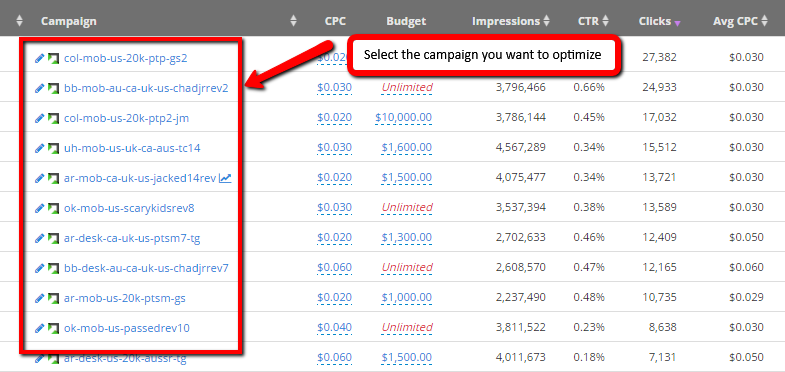Screen dimensions: 785x372
Task: Choose campaign ok-mob-us-passedrev10
Action: tap(127, 328)
